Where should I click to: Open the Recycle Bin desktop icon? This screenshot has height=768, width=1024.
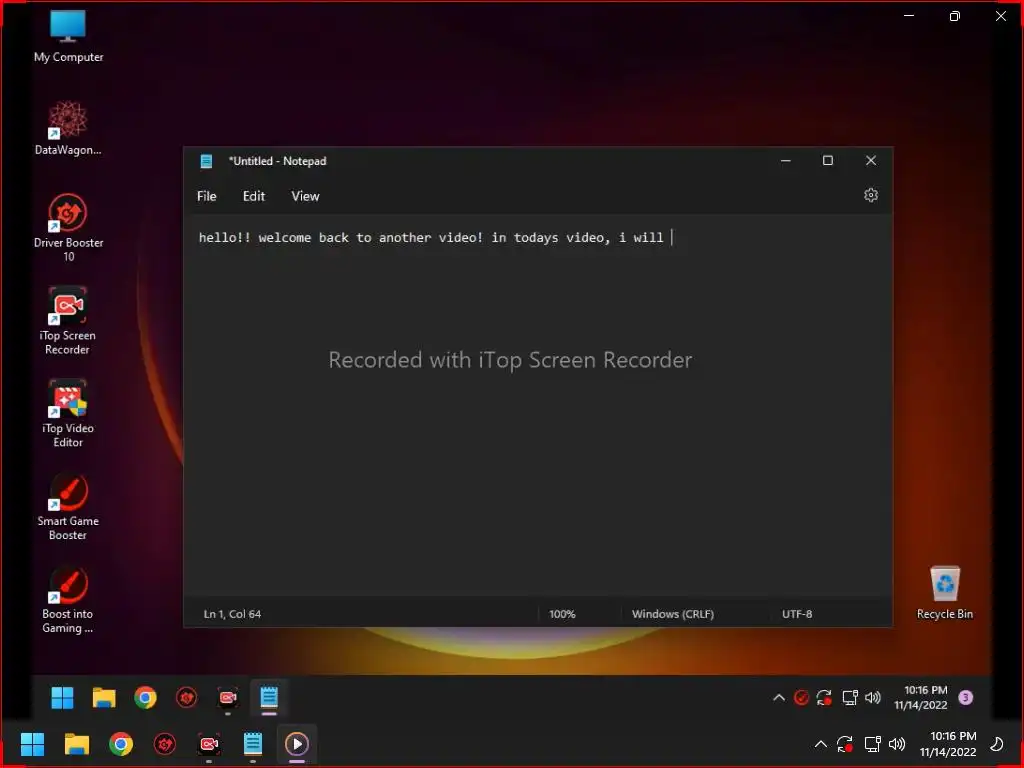point(944,592)
